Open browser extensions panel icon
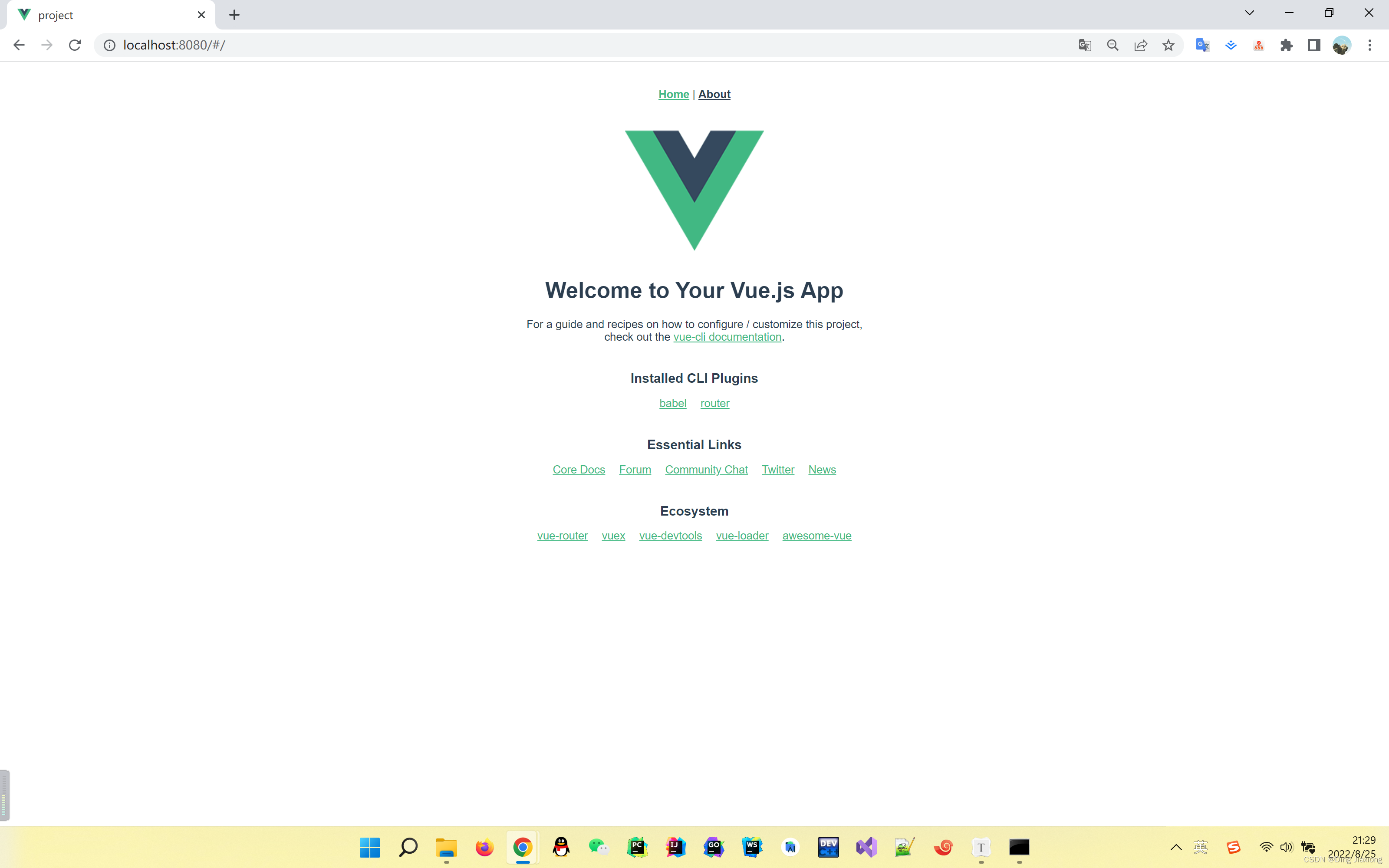This screenshot has width=1389, height=868. [x=1287, y=45]
